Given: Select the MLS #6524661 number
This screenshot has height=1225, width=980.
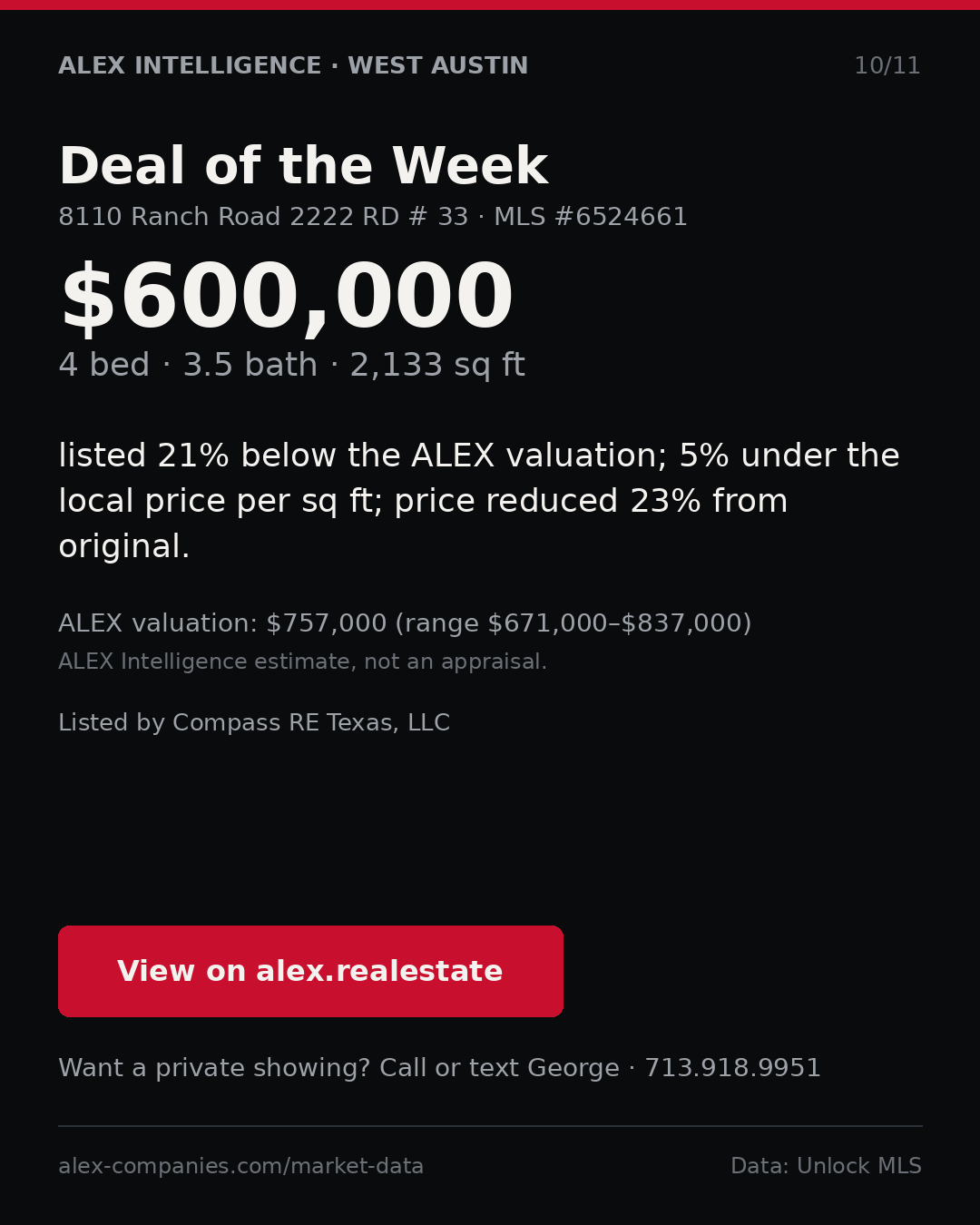Looking at the screenshot, I should (591, 217).
